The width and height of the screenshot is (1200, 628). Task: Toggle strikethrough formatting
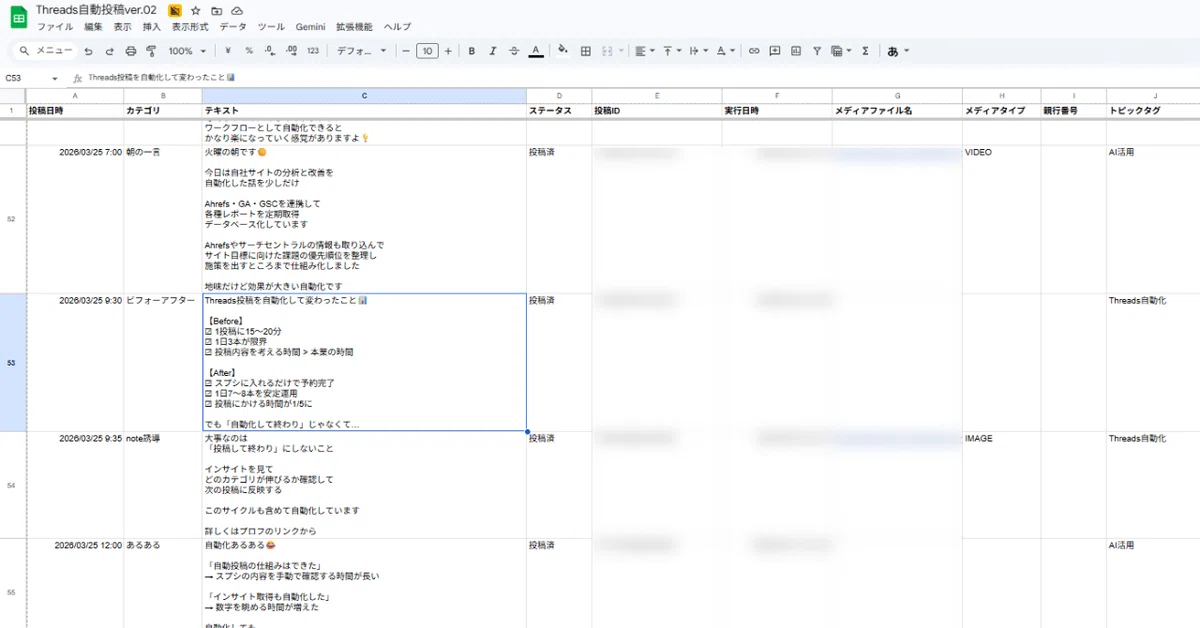click(x=514, y=51)
